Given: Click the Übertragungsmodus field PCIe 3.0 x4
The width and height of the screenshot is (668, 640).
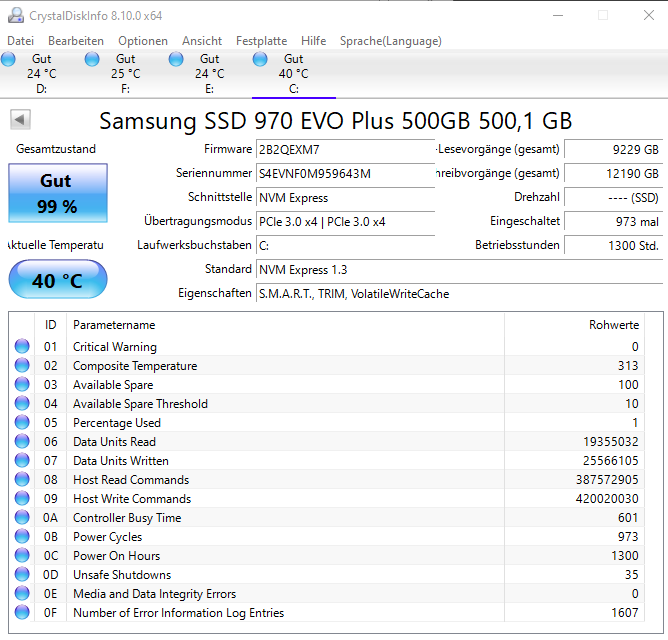Looking at the screenshot, I should click(346, 222).
